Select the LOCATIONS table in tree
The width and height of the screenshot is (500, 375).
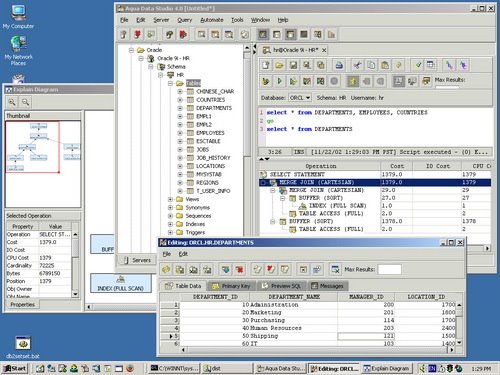pyautogui.click(x=210, y=166)
